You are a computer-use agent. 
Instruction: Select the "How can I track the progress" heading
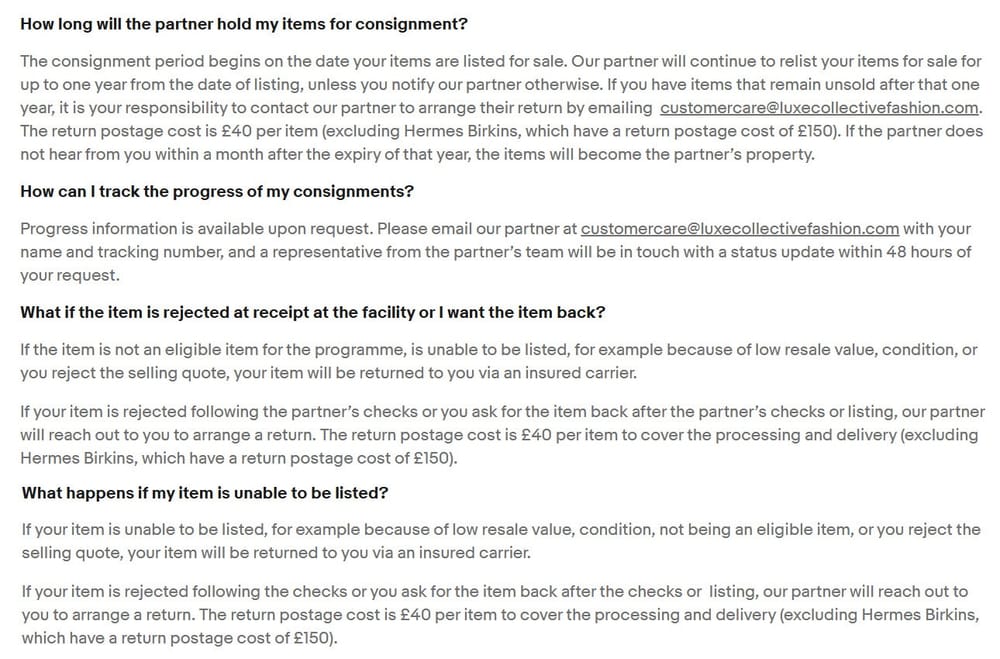[x=217, y=190]
